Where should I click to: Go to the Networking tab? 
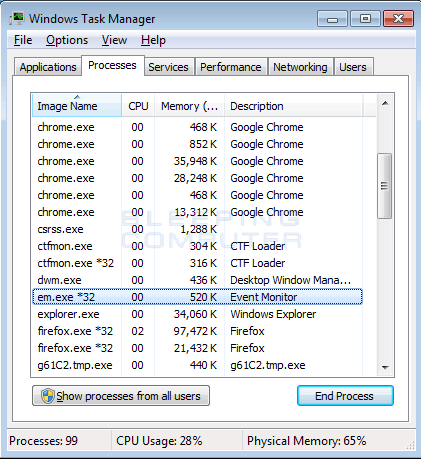pos(300,67)
